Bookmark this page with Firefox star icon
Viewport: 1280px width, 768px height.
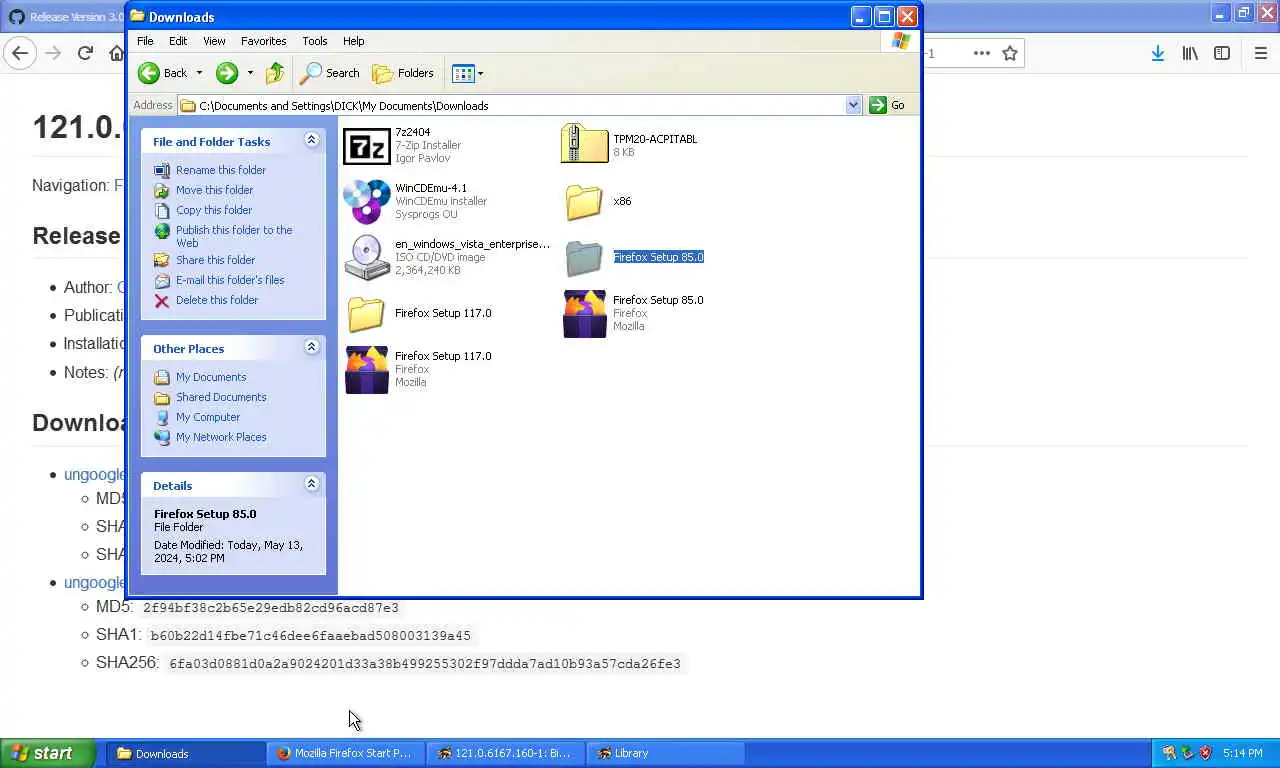pyautogui.click(x=1010, y=53)
